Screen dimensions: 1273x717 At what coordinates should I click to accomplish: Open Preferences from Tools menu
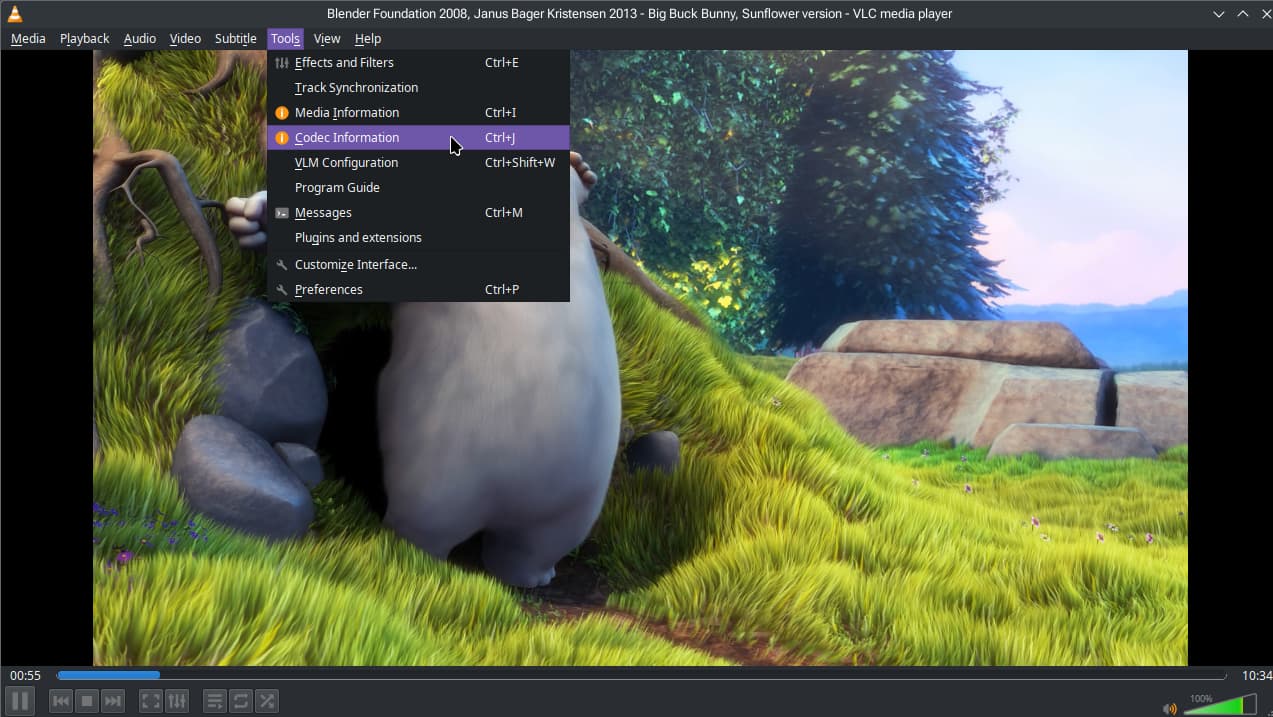(418, 290)
